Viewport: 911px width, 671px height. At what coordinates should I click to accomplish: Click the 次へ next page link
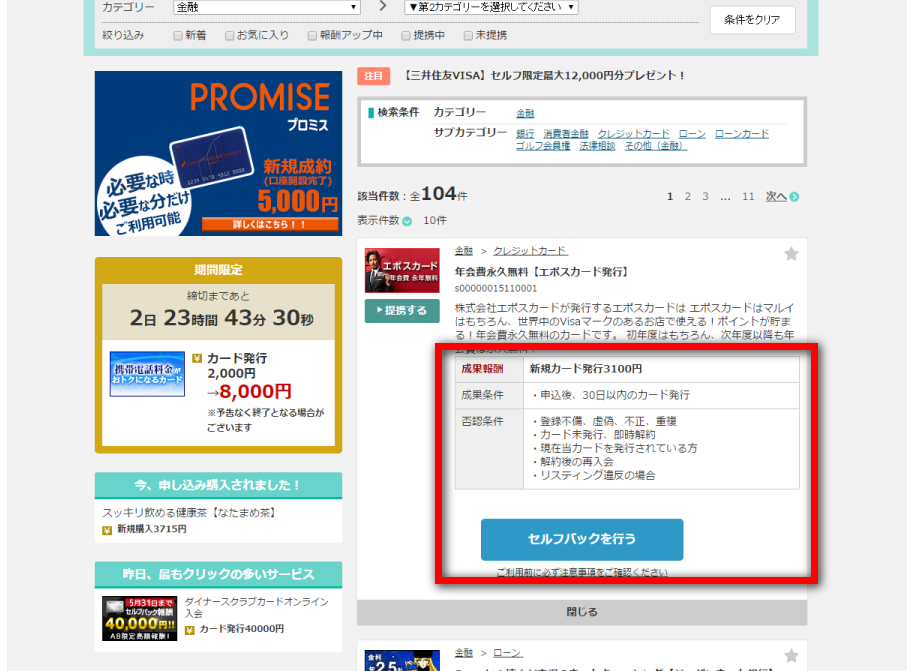click(776, 196)
